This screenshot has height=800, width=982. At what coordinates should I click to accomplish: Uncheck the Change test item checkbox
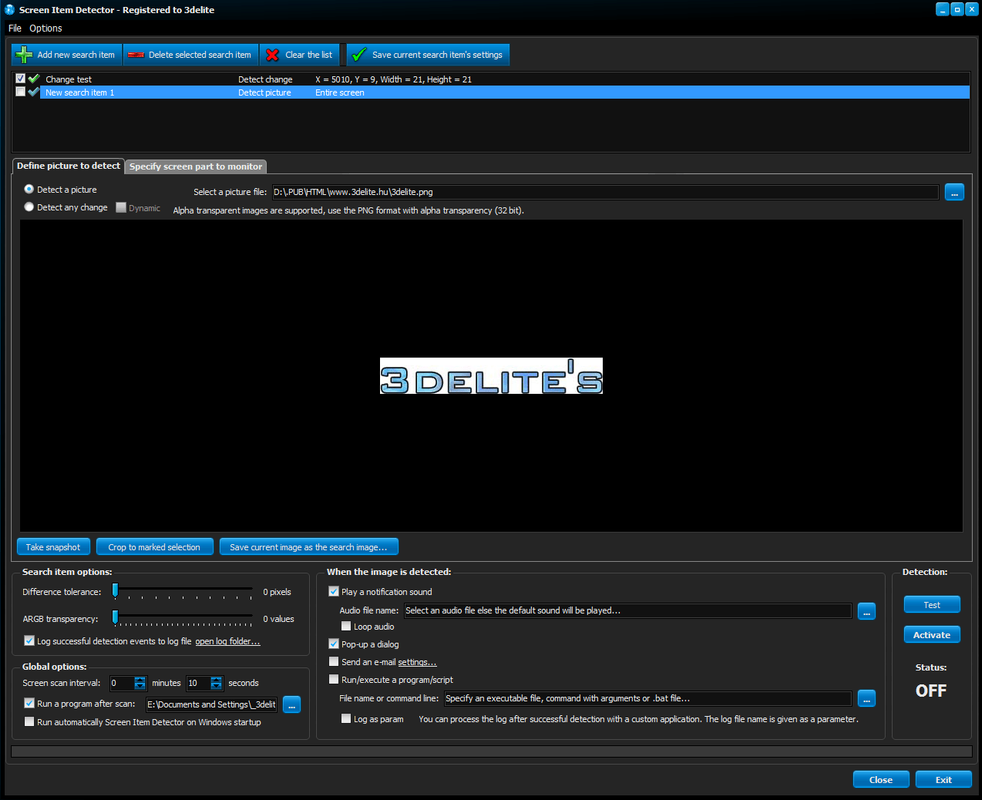(21, 79)
